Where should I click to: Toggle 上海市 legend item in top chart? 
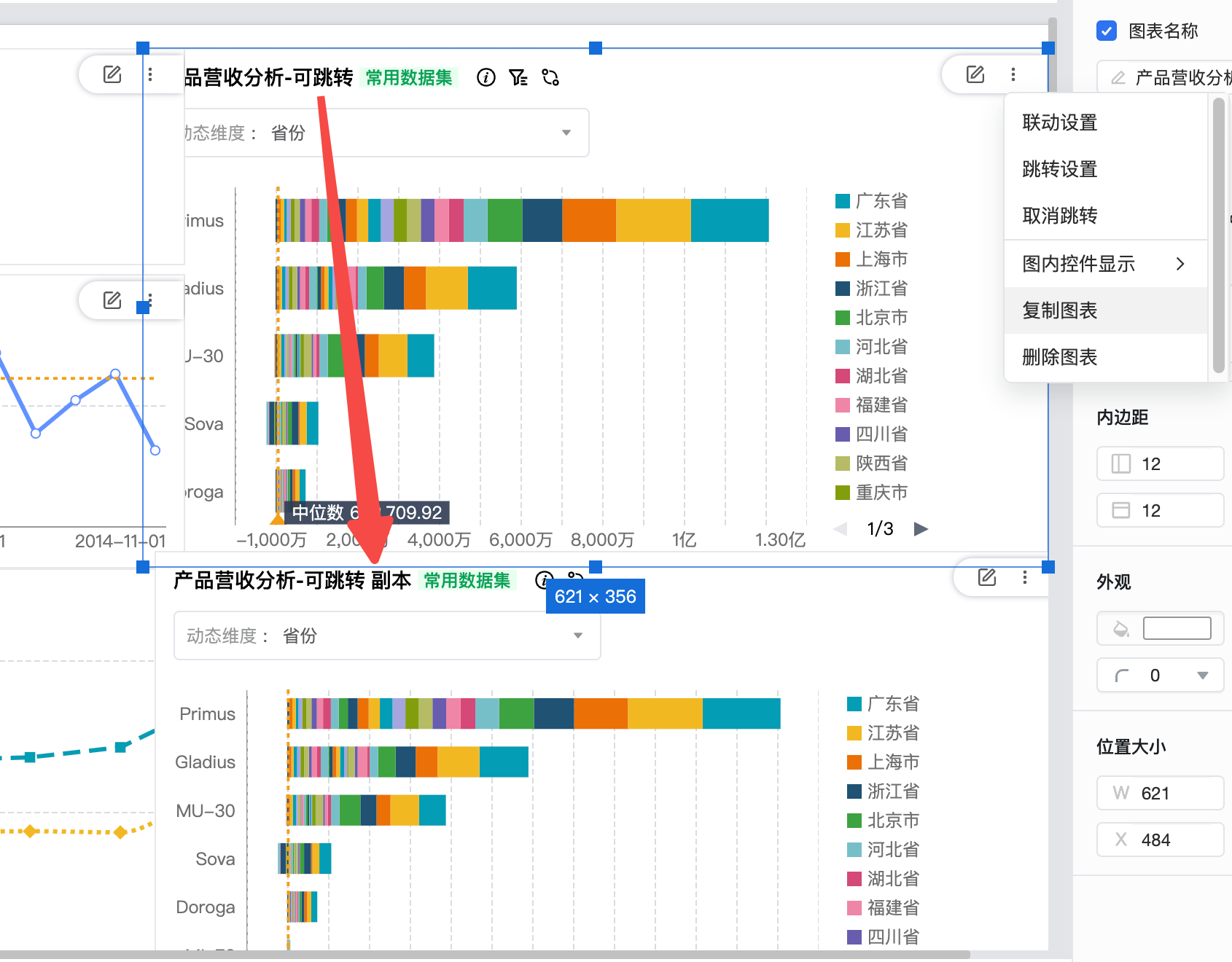(x=872, y=259)
